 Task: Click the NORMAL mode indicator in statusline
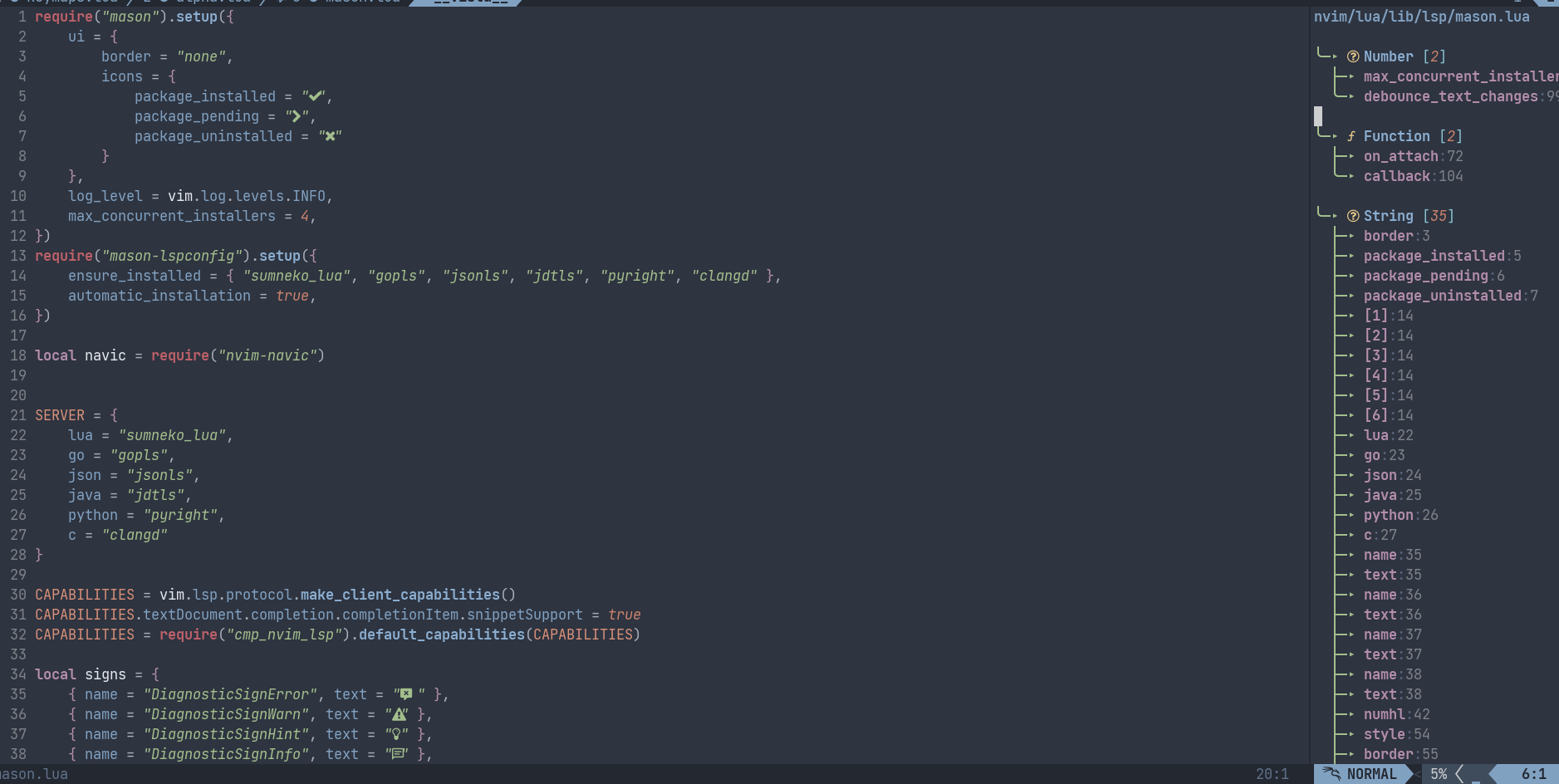[1371, 774]
